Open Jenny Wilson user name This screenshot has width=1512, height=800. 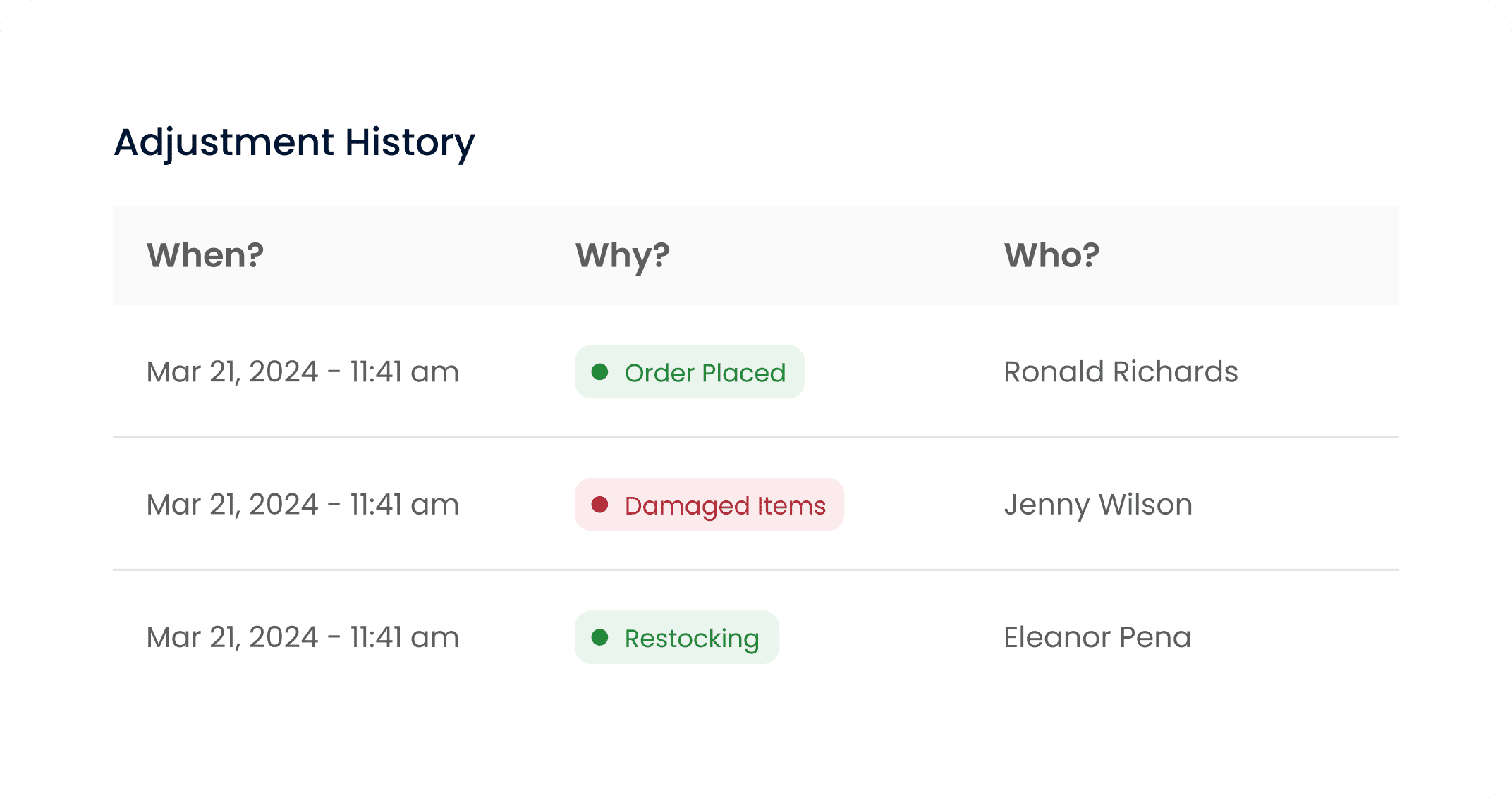[x=1098, y=505]
